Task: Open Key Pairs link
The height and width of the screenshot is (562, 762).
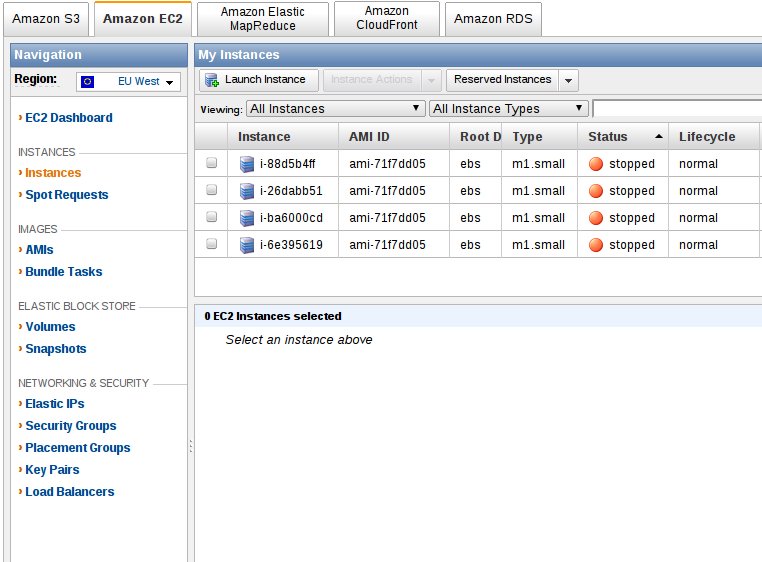Action: (52, 470)
